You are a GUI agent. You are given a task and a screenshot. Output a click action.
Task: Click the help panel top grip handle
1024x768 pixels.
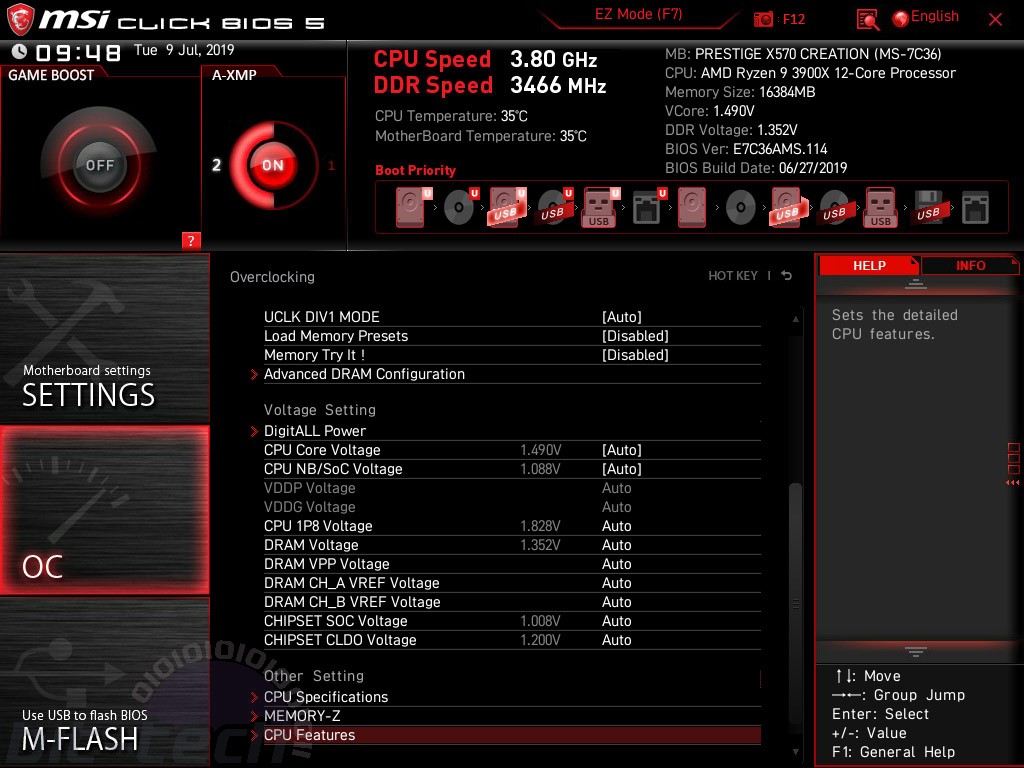pos(916,283)
